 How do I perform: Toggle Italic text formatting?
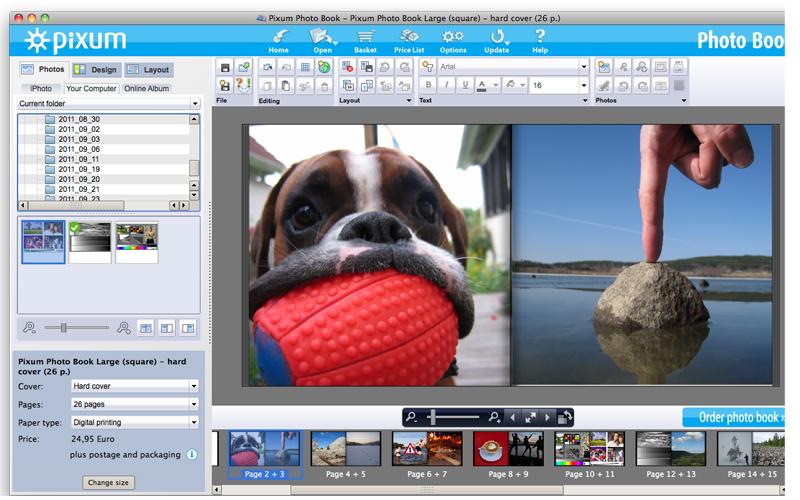pos(446,86)
